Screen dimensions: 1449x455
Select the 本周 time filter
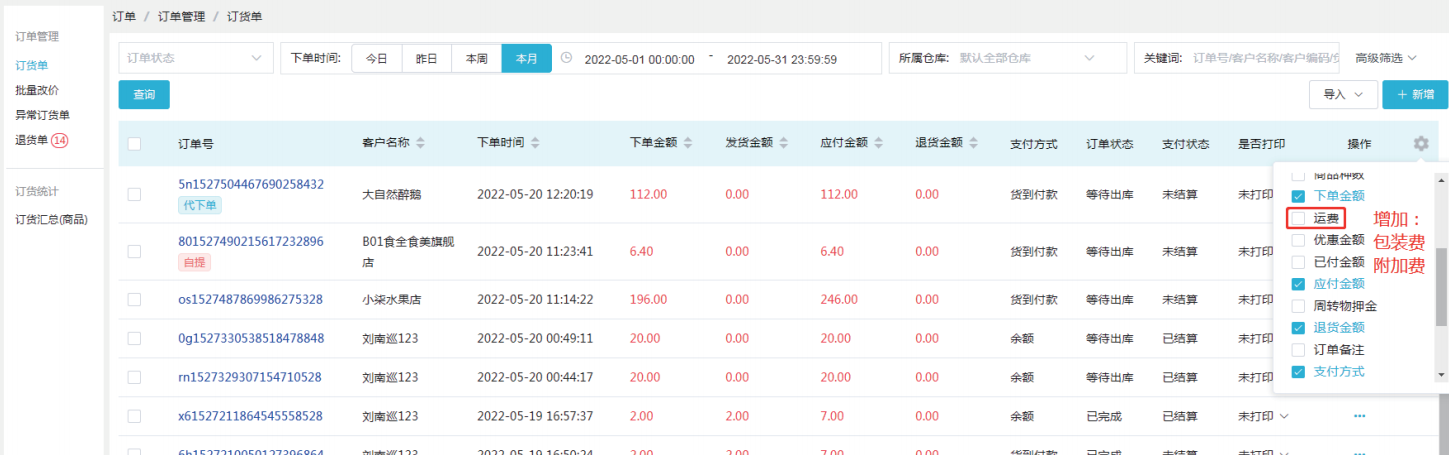[477, 58]
